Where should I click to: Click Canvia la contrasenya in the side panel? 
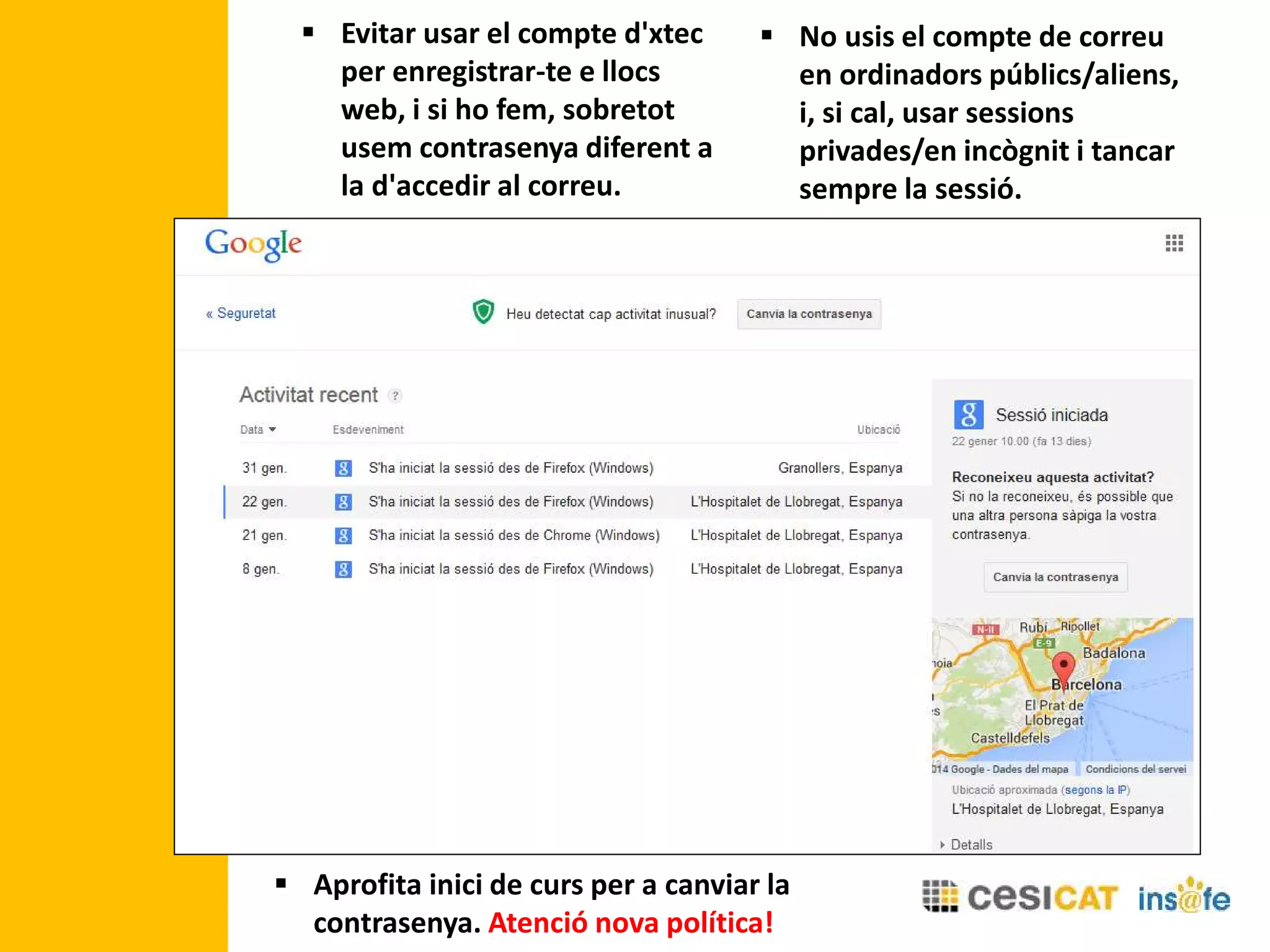[1055, 577]
